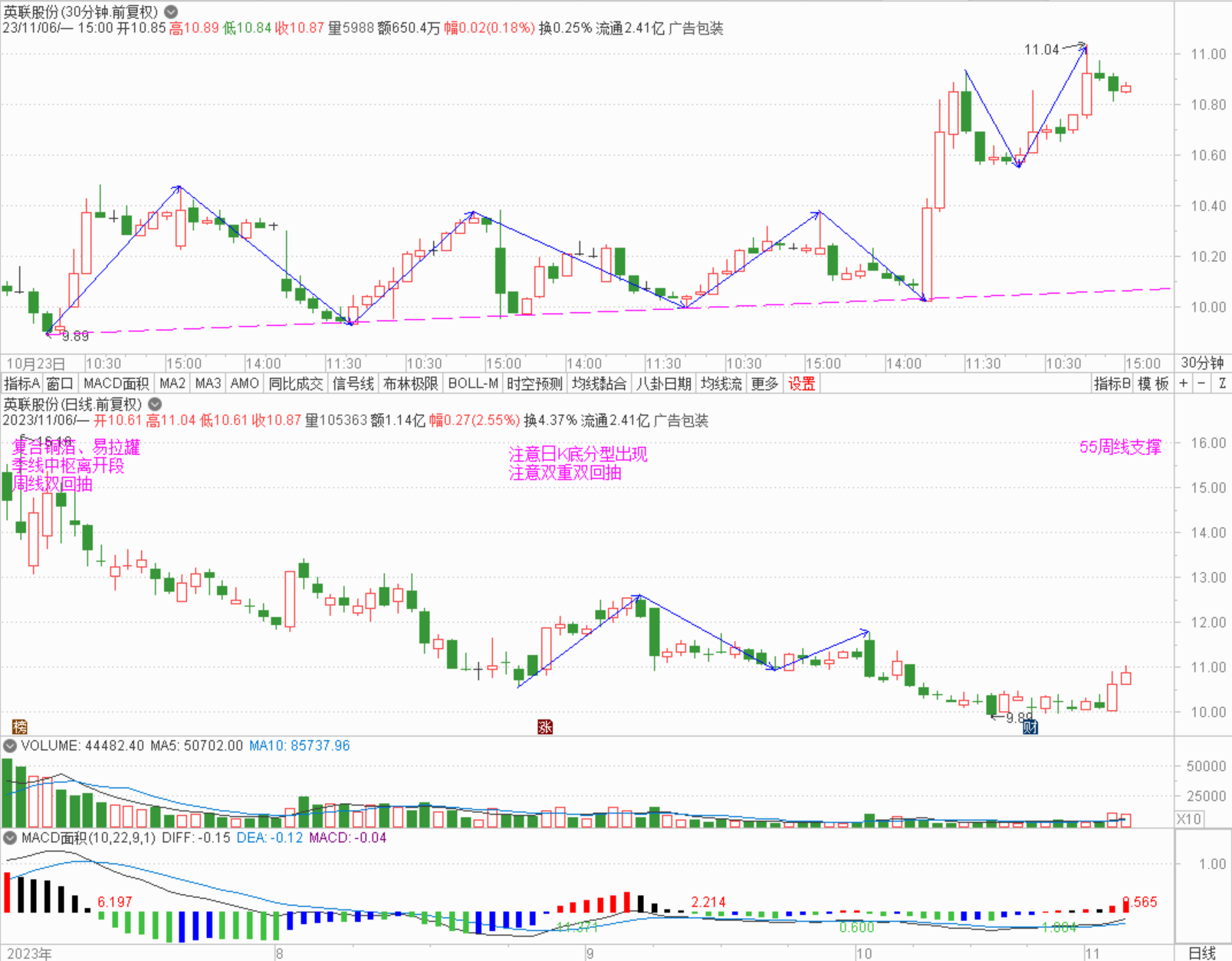The width and height of the screenshot is (1232, 961).
Task: Switch to the MACD面积 indicator tab
Action: (116, 383)
